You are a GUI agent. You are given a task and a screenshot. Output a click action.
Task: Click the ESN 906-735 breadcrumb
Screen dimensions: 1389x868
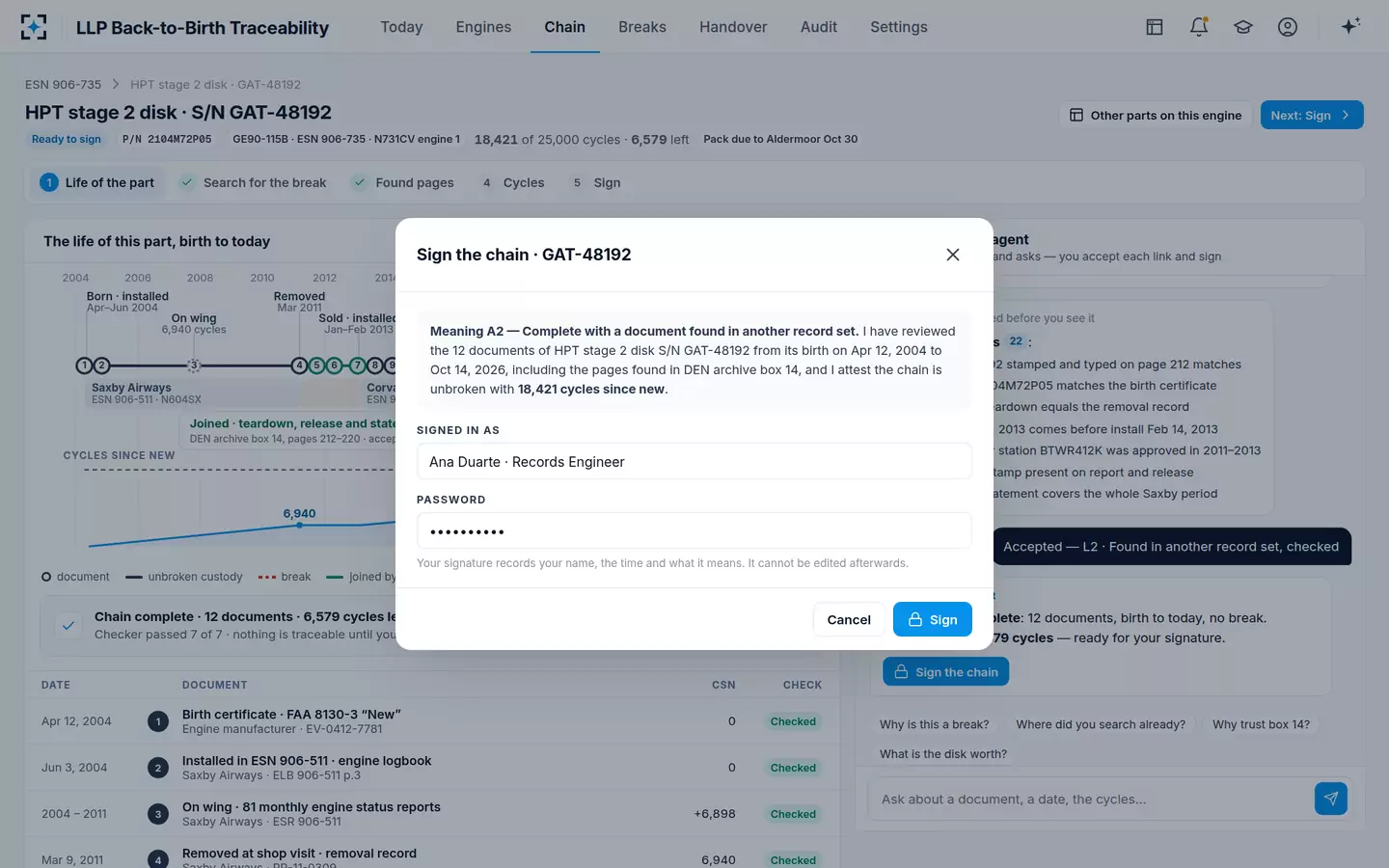63,84
